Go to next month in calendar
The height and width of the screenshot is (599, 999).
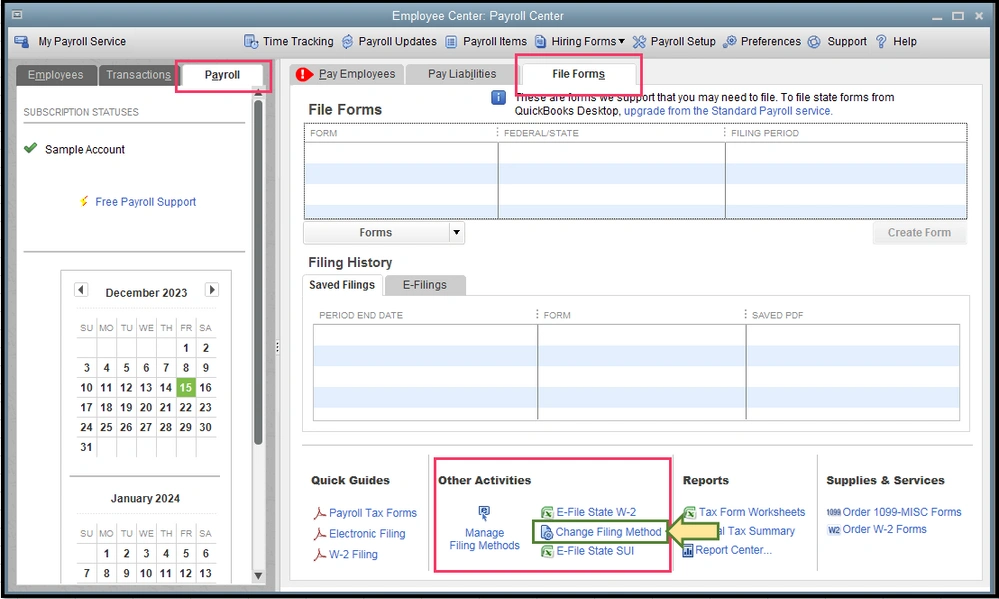(x=211, y=291)
